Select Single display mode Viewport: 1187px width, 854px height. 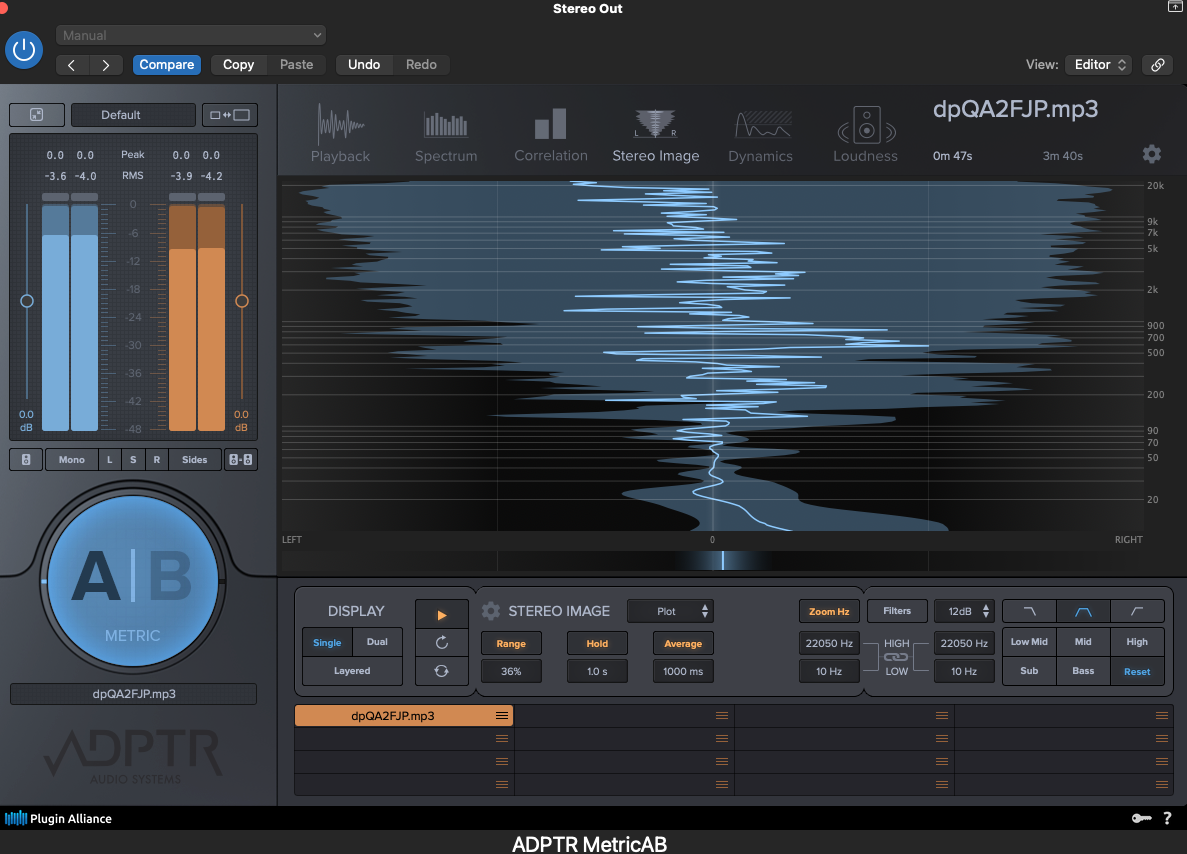327,642
